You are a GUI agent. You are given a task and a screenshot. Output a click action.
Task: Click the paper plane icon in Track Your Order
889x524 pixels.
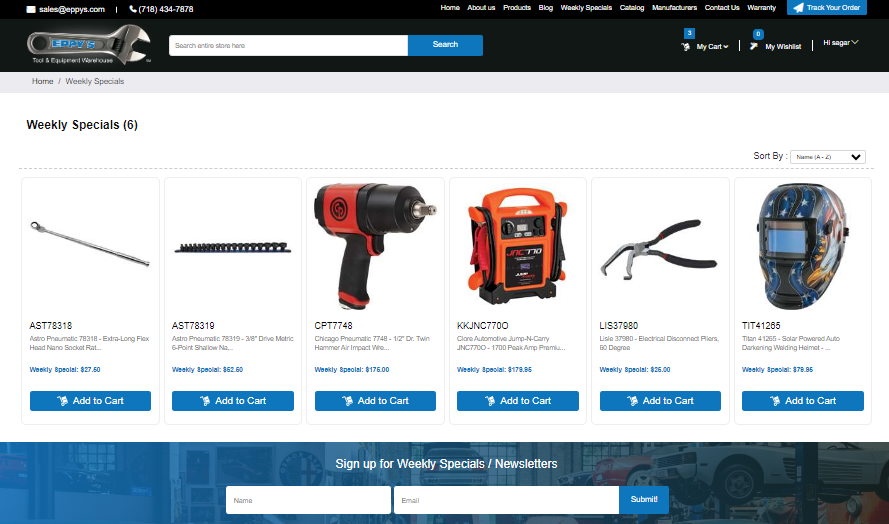[798, 7]
